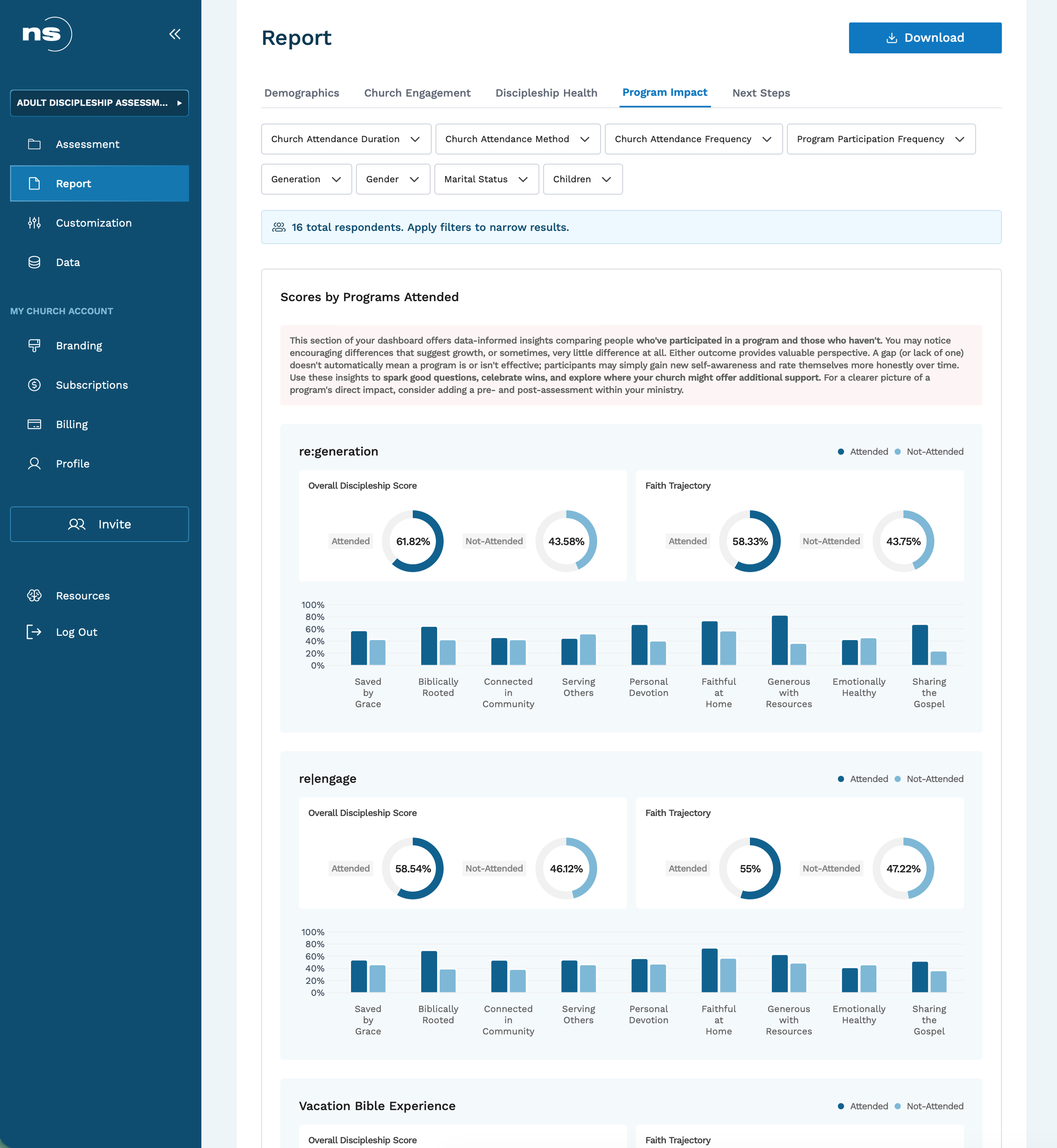1057x1148 pixels.
Task: Switch to the Church Engagement tab
Action: 417,93
